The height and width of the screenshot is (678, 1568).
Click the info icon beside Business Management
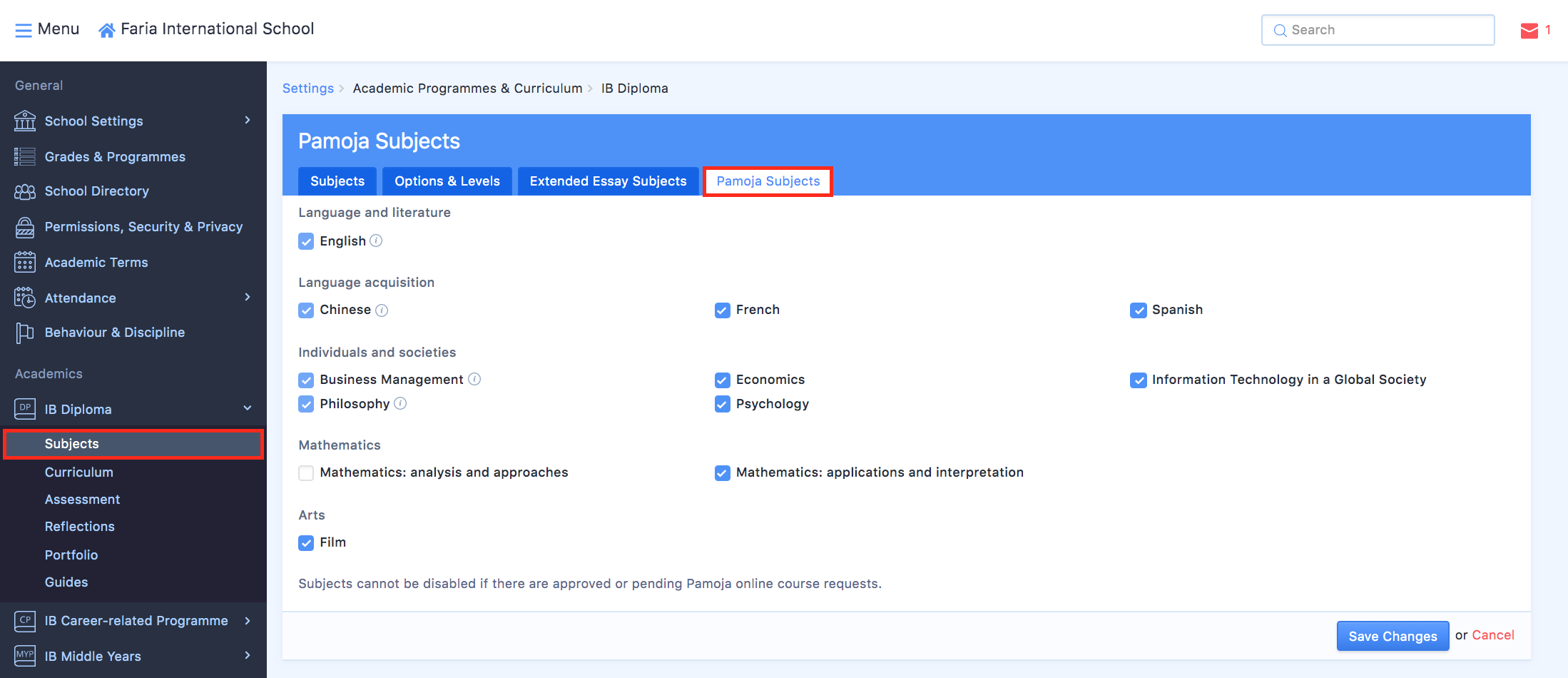[x=474, y=380]
